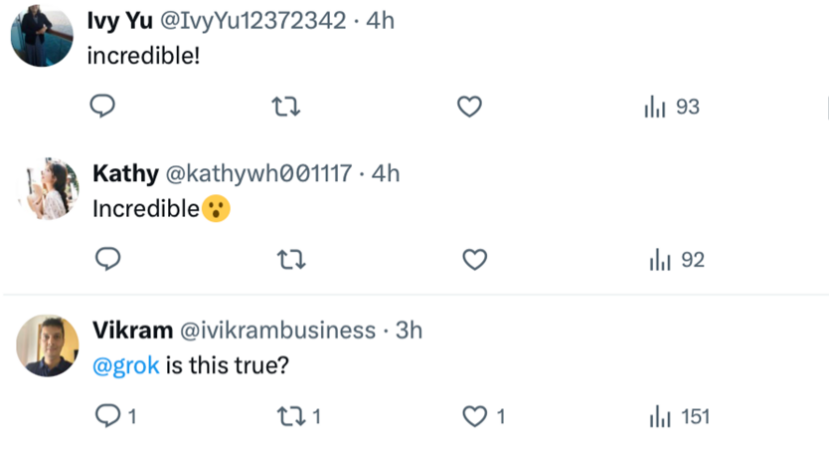The height and width of the screenshot is (449, 829).
Task: Open Kathy's profile avatar
Action: [x=48, y=187]
